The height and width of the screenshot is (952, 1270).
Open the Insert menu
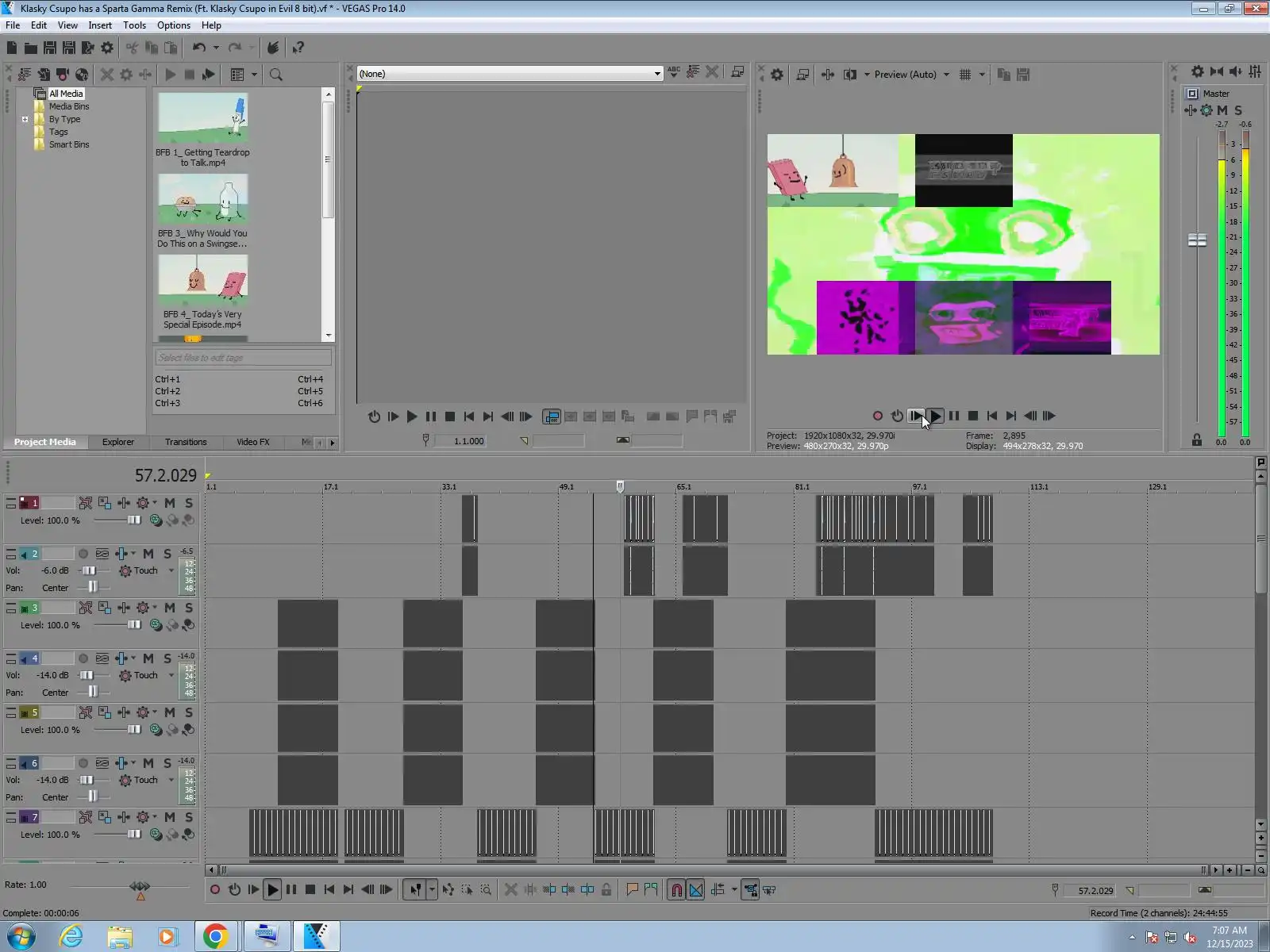tap(100, 25)
